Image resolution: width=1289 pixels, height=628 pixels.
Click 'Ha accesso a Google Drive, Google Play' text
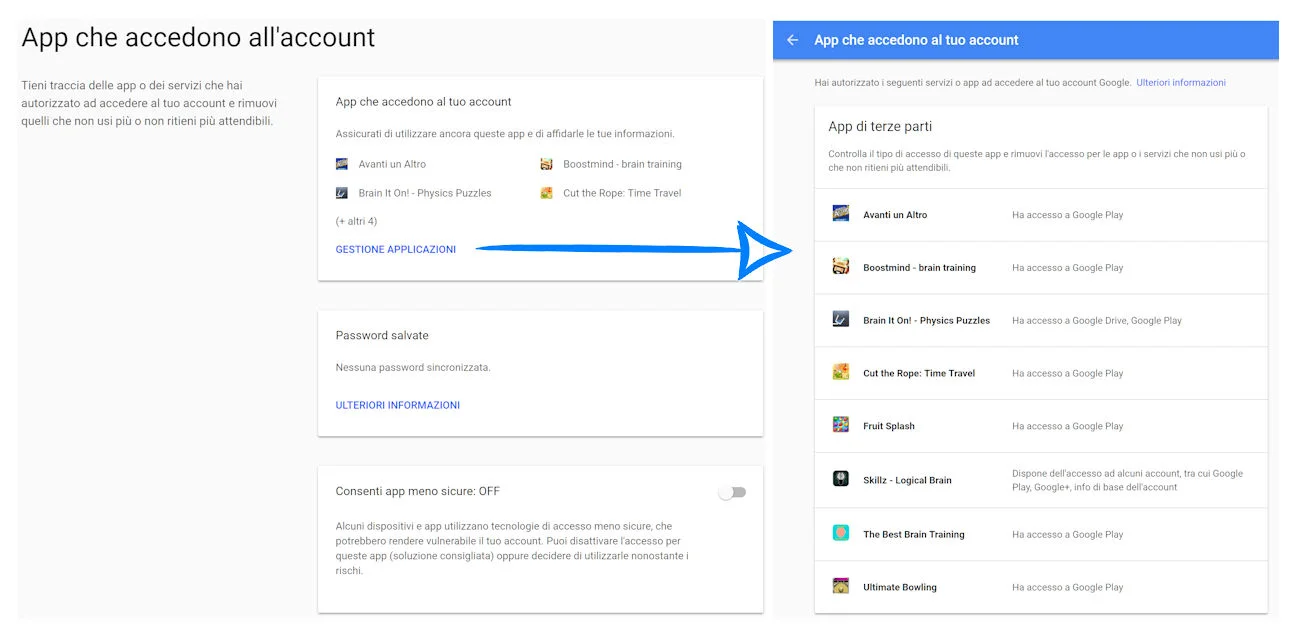point(1097,321)
